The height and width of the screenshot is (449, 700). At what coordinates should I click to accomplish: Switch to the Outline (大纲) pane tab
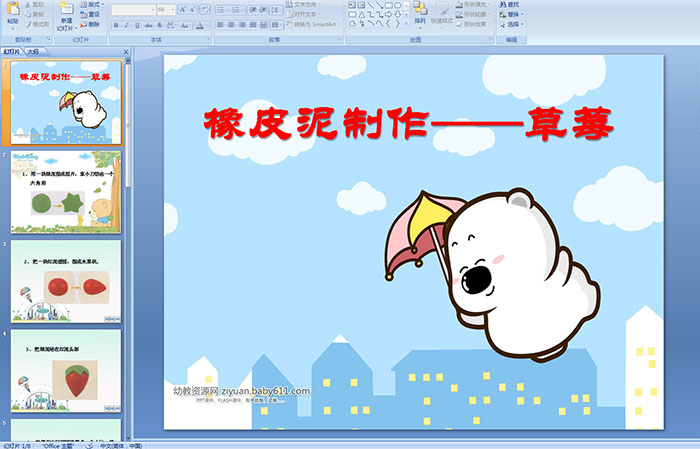tap(33, 52)
